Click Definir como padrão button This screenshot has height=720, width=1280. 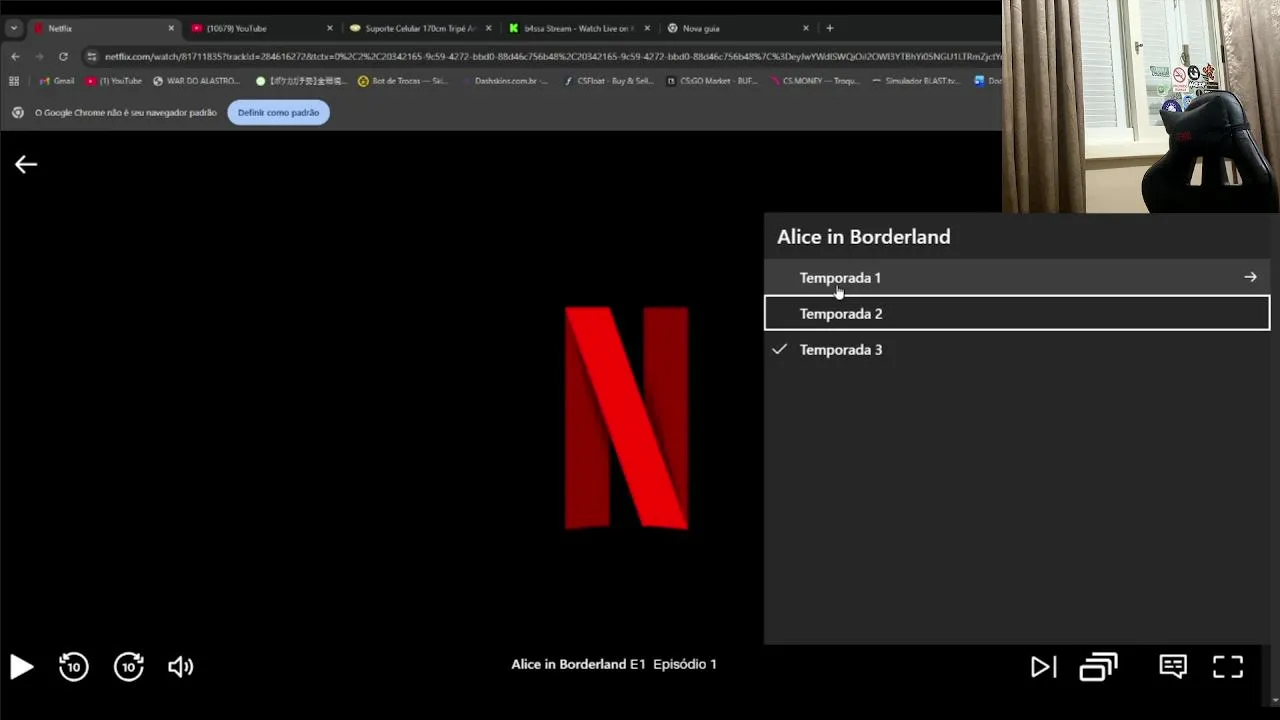[x=279, y=112]
